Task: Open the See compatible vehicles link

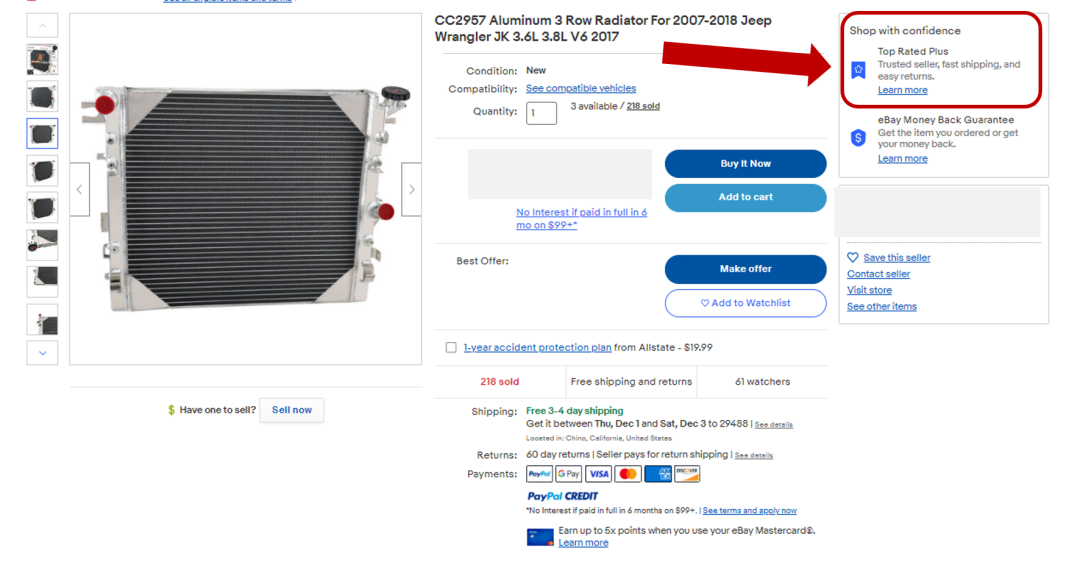Action: (x=581, y=88)
